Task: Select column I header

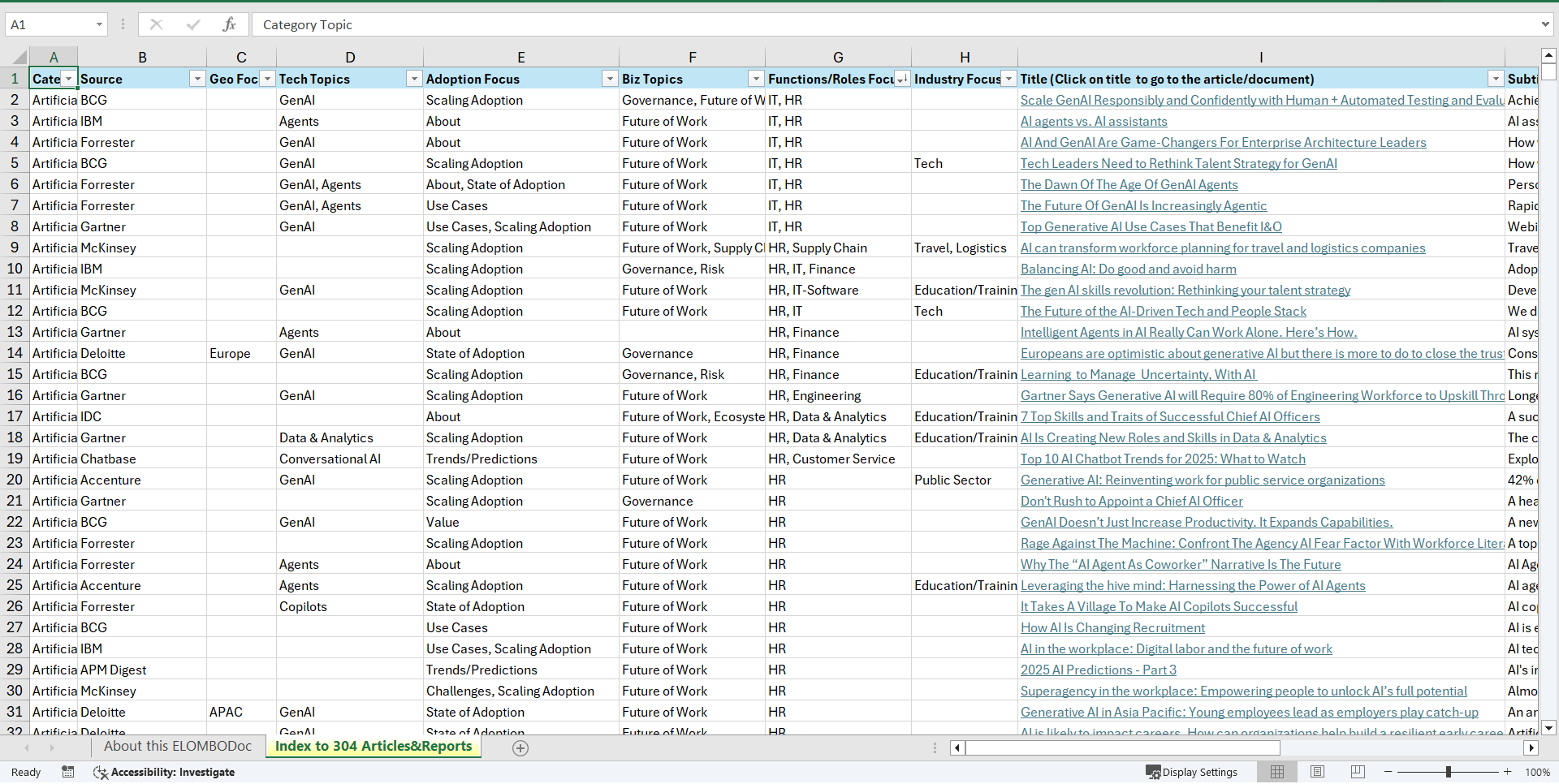Action: point(1261,57)
